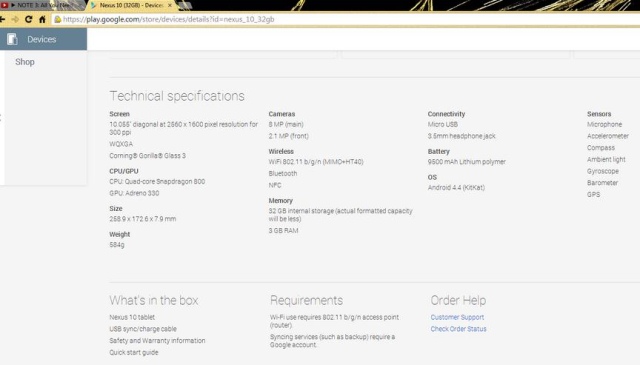
Task: Click CPU Quad-core Snapdragon 800 text
Action: pos(157,182)
